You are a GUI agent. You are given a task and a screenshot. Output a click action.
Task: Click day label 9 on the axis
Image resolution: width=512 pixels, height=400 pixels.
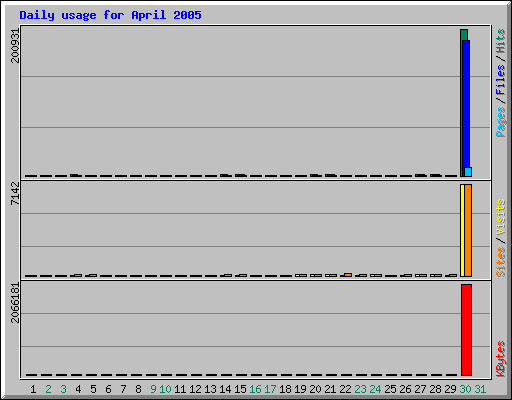[x=153, y=389]
